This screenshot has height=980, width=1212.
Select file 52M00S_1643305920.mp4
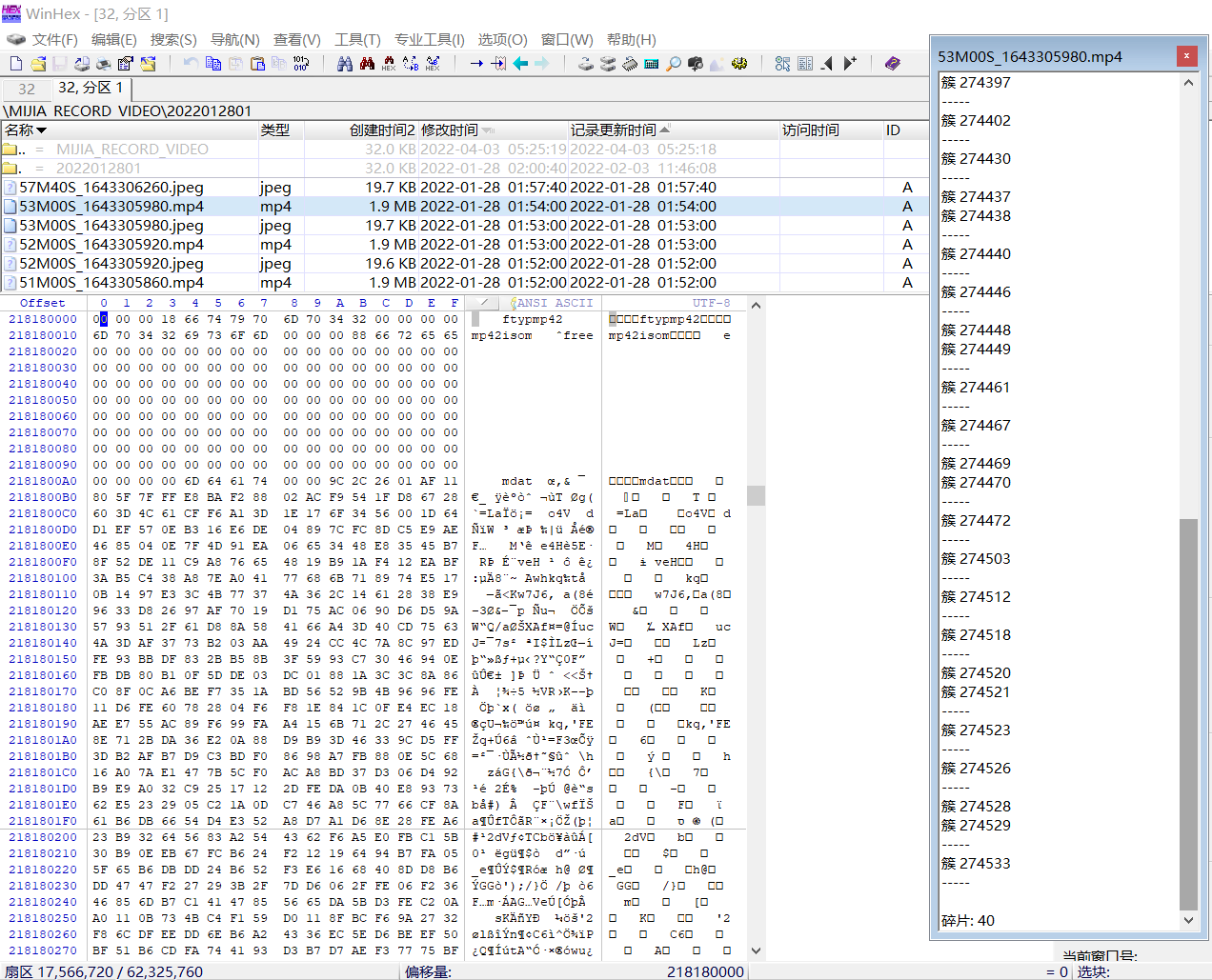(x=464, y=245)
